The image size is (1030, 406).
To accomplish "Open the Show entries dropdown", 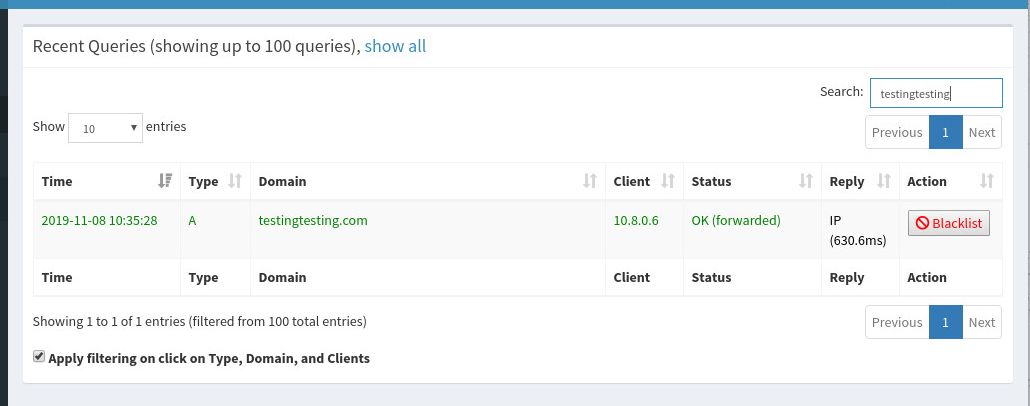I will 105,128.
